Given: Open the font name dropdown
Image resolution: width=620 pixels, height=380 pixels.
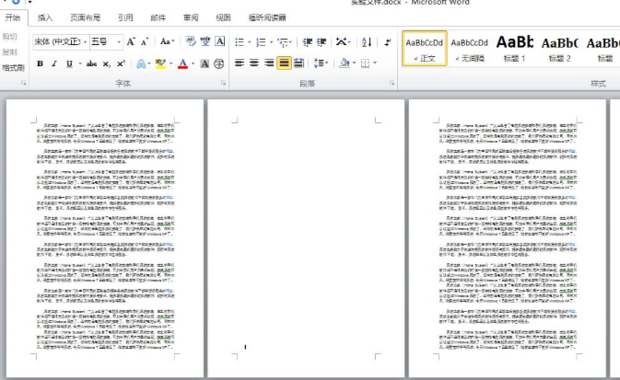Looking at the screenshot, I should 60,42.
